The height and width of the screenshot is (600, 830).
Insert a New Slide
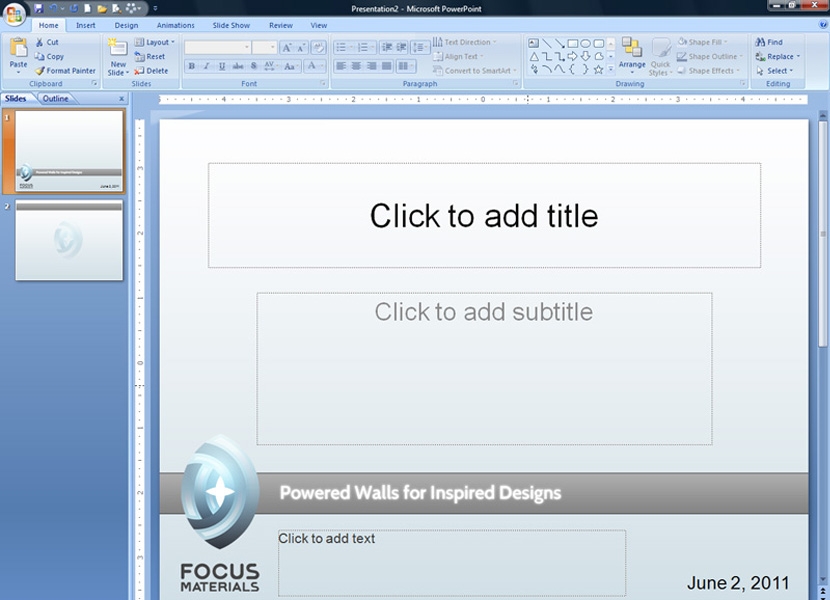[x=118, y=57]
